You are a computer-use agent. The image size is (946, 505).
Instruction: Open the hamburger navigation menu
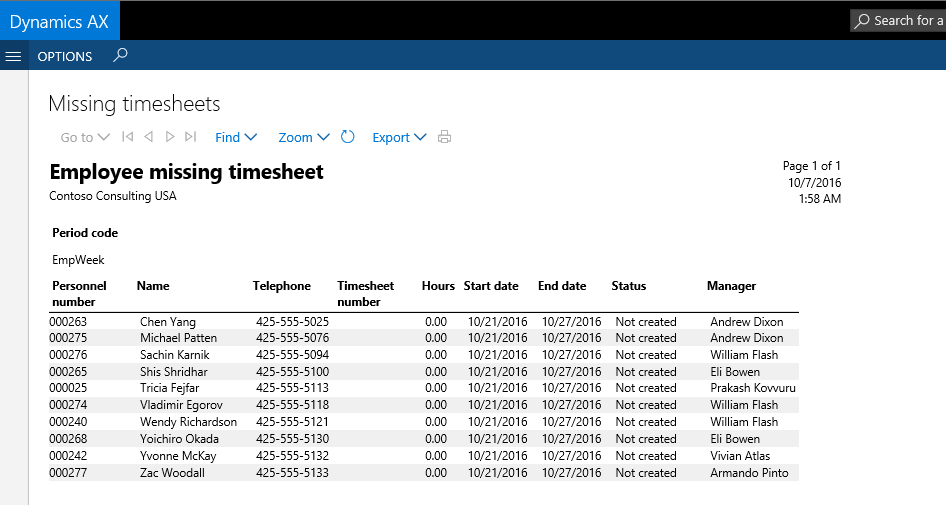(13, 57)
